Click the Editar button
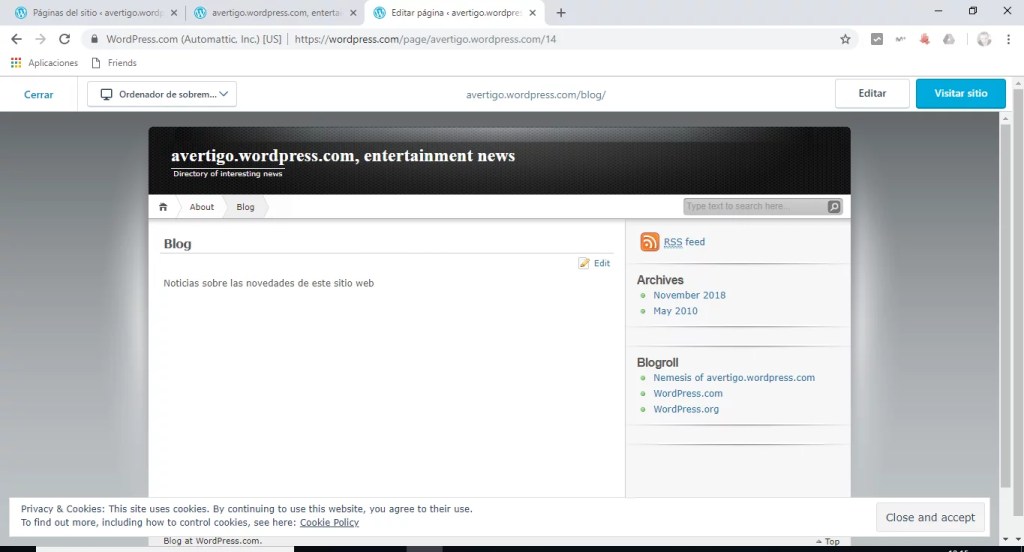Screen dimensions: 1024x552 [872, 93]
